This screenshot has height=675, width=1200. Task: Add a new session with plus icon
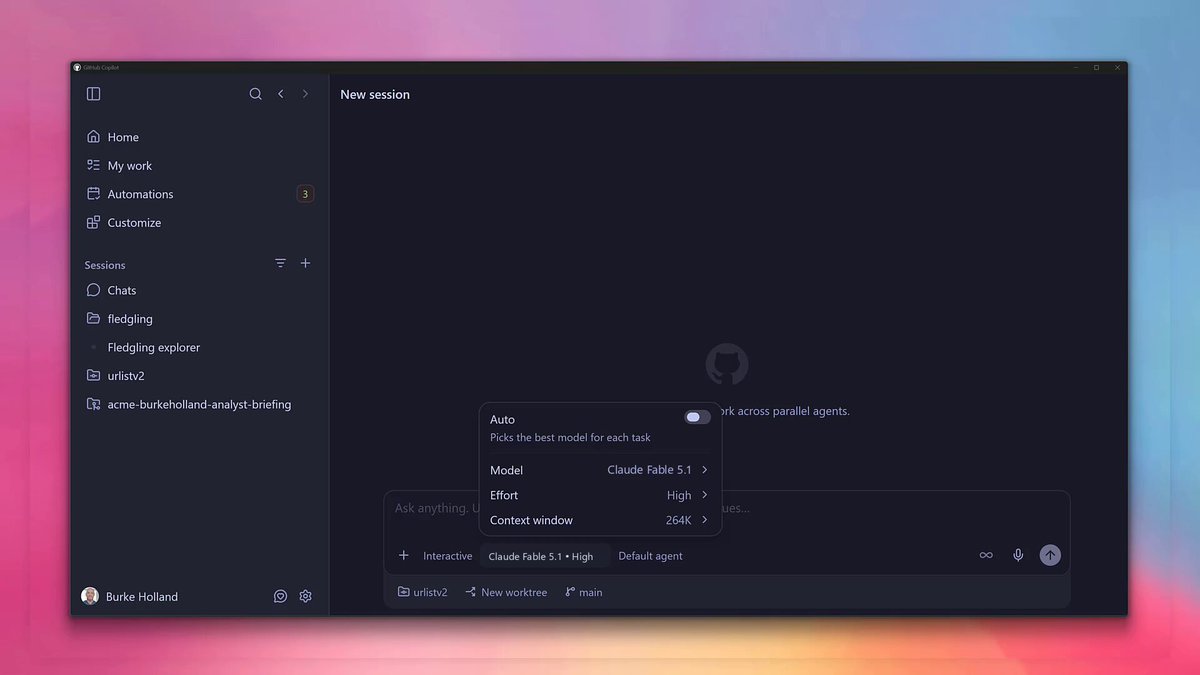tap(306, 263)
